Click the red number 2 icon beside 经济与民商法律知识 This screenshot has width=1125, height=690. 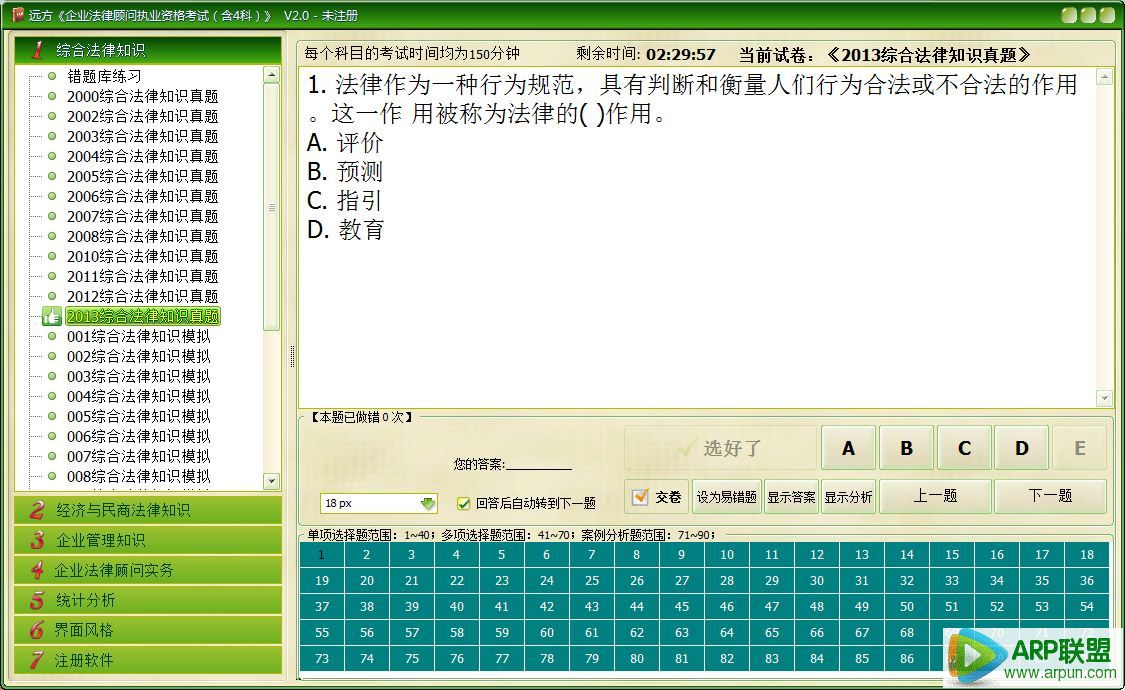click(x=37, y=510)
